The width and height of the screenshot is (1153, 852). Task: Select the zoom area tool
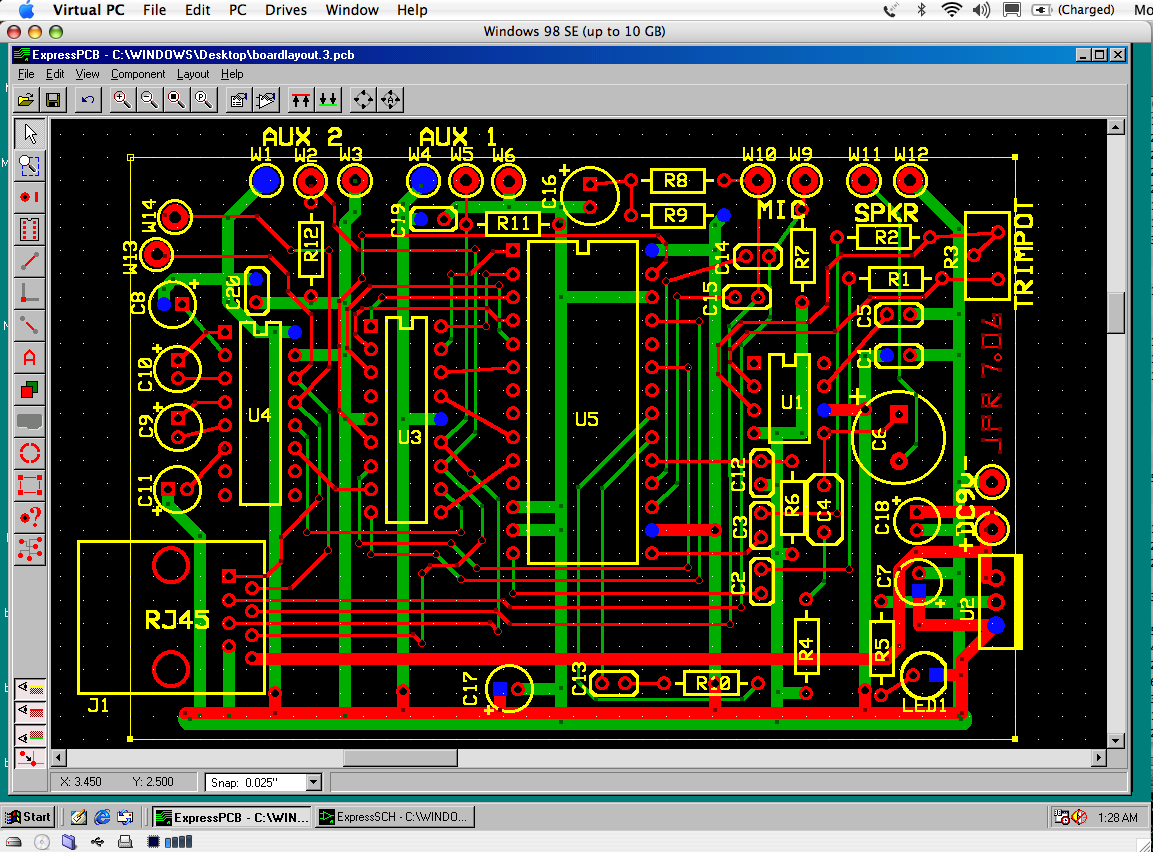pos(29,165)
